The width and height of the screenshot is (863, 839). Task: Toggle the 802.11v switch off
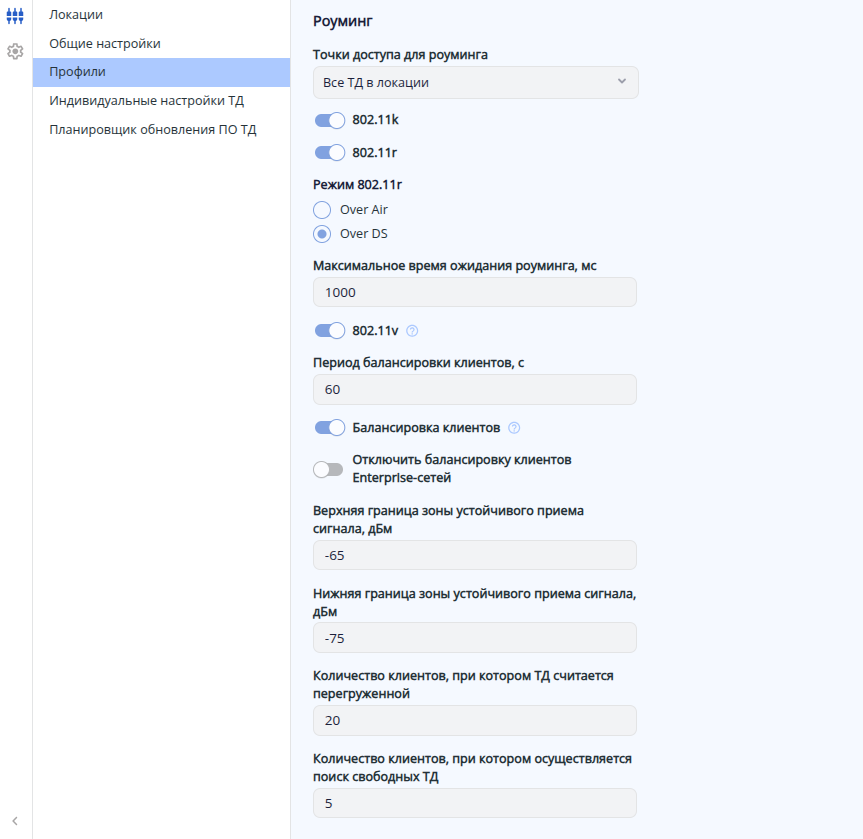329,331
